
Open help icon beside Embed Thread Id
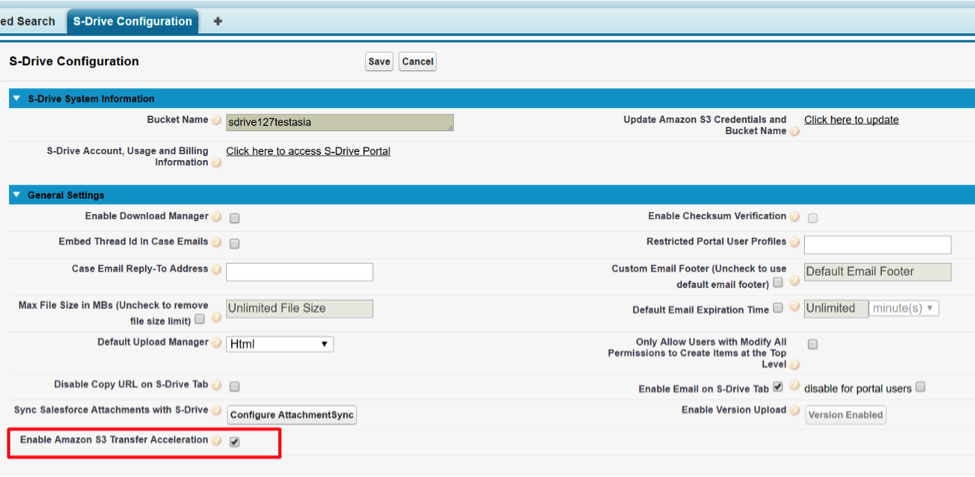216,242
